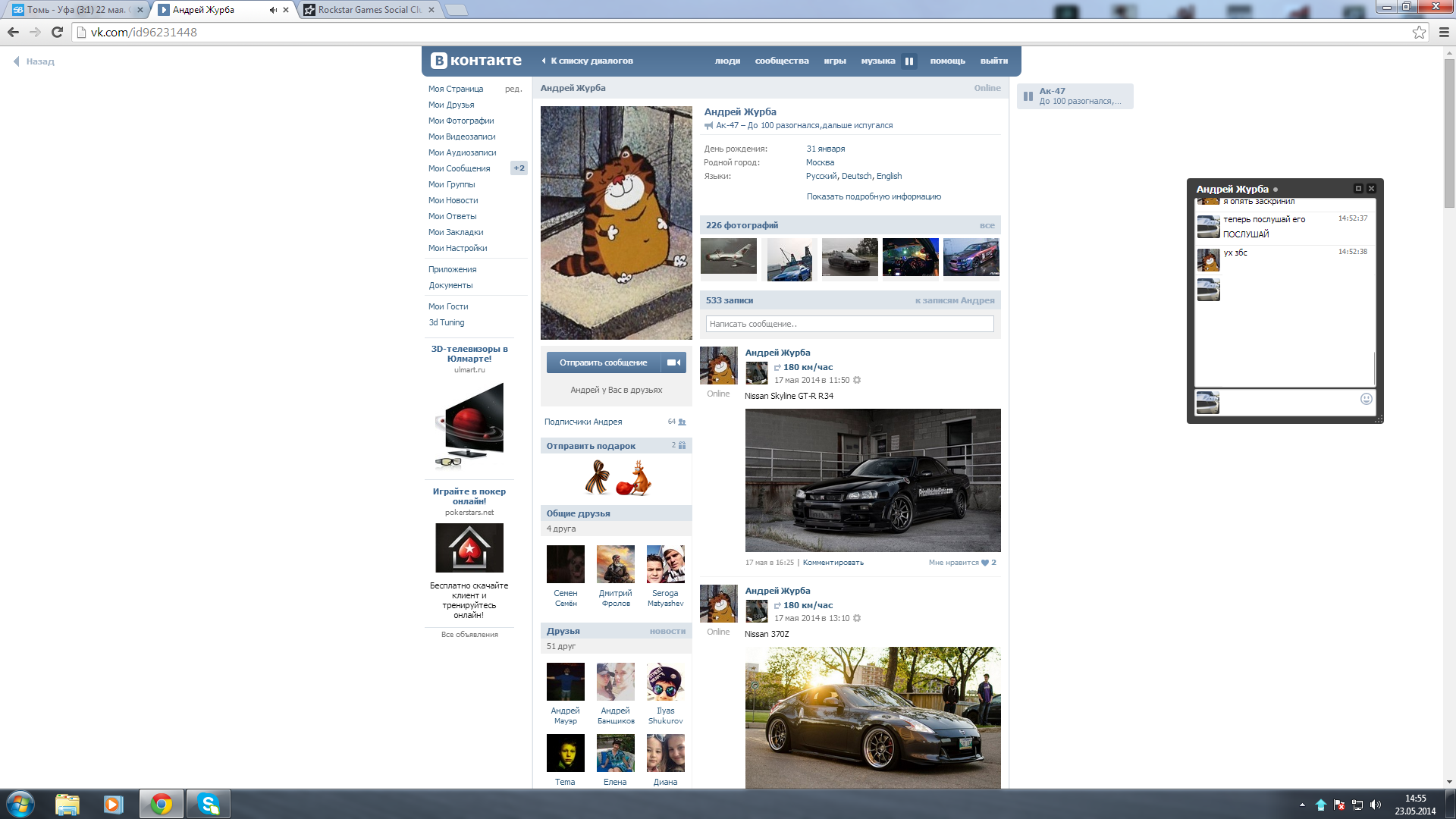Open media player from taskbar
Screen dimensions: 1456x819
coord(114,804)
